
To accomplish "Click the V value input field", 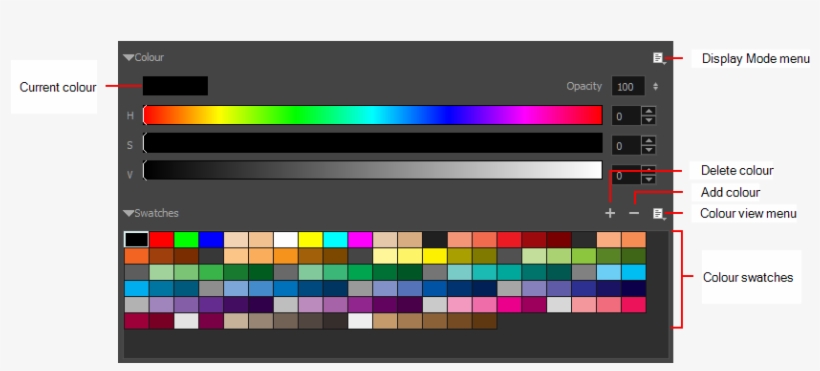I will click(626, 175).
